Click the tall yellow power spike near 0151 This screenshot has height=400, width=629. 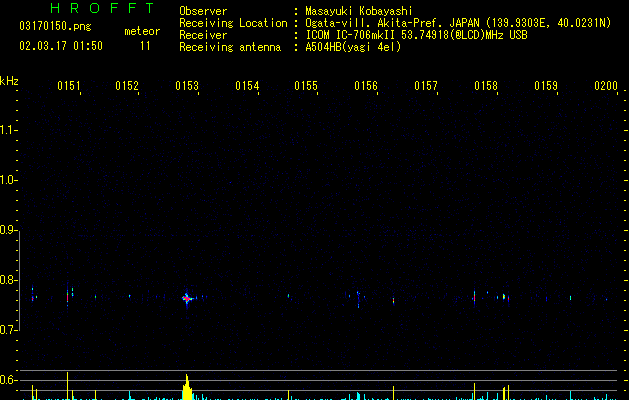tap(67, 386)
